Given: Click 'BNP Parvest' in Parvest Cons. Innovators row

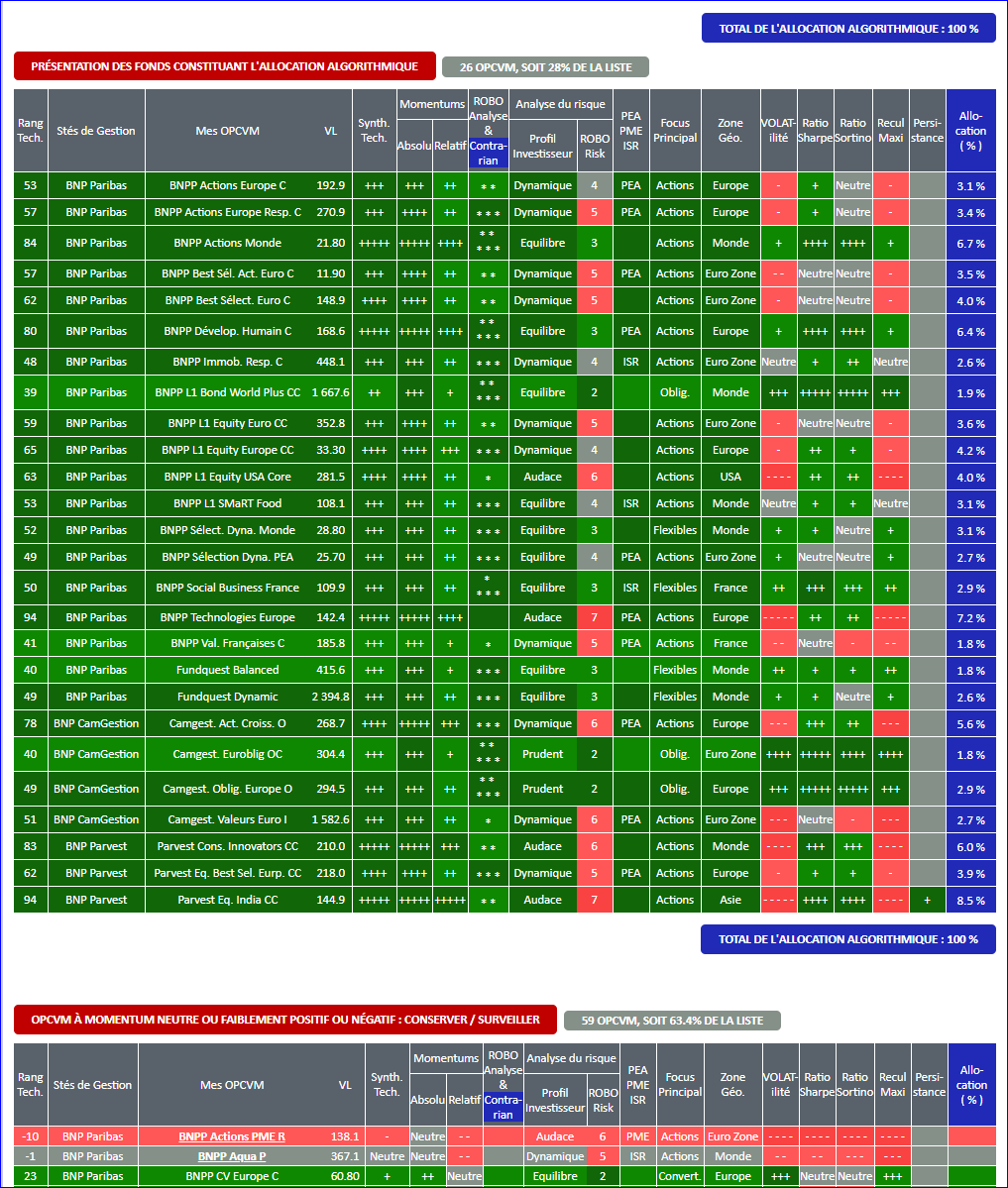Looking at the screenshot, I should tap(96, 846).
